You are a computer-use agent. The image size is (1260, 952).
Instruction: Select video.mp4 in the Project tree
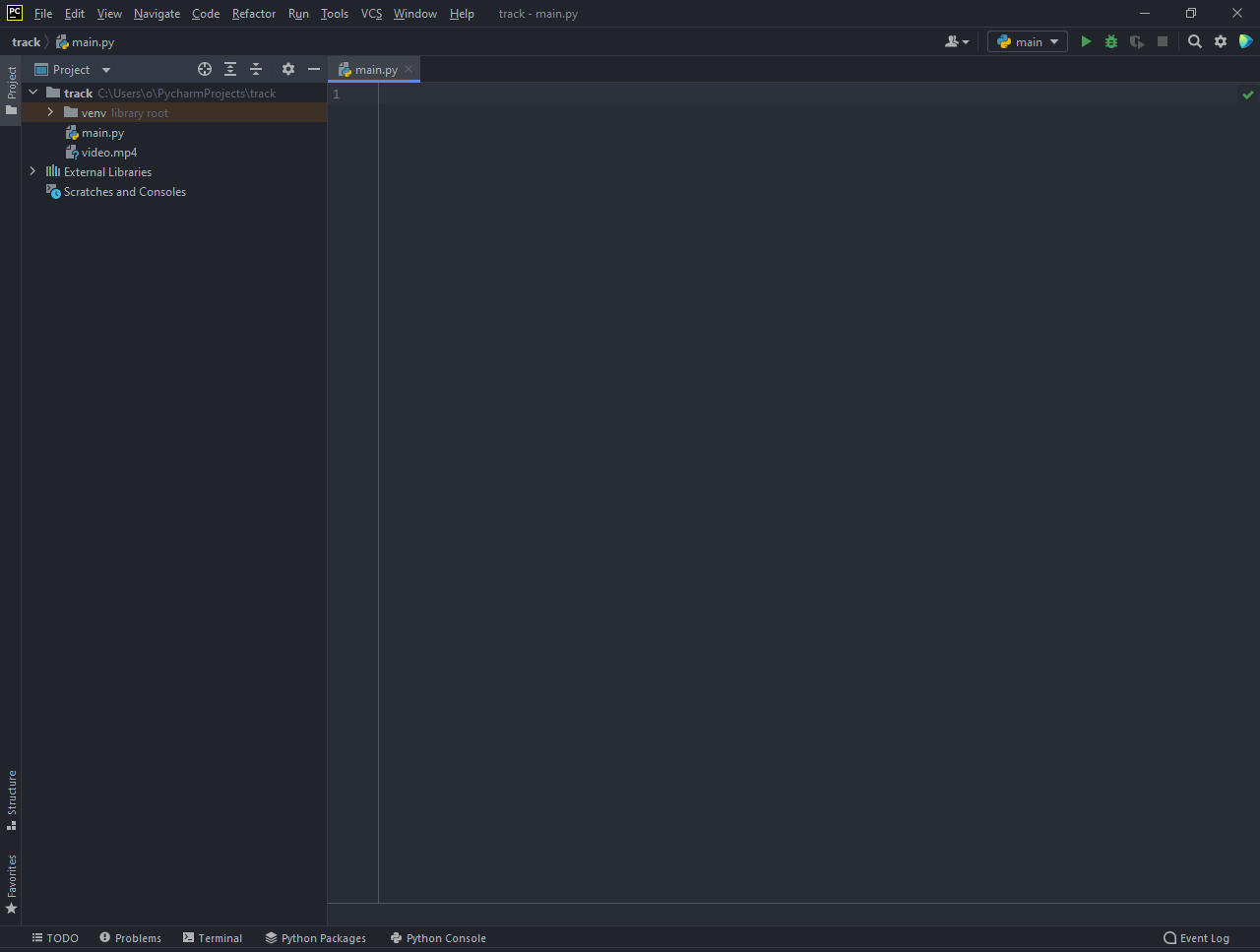click(109, 152)
